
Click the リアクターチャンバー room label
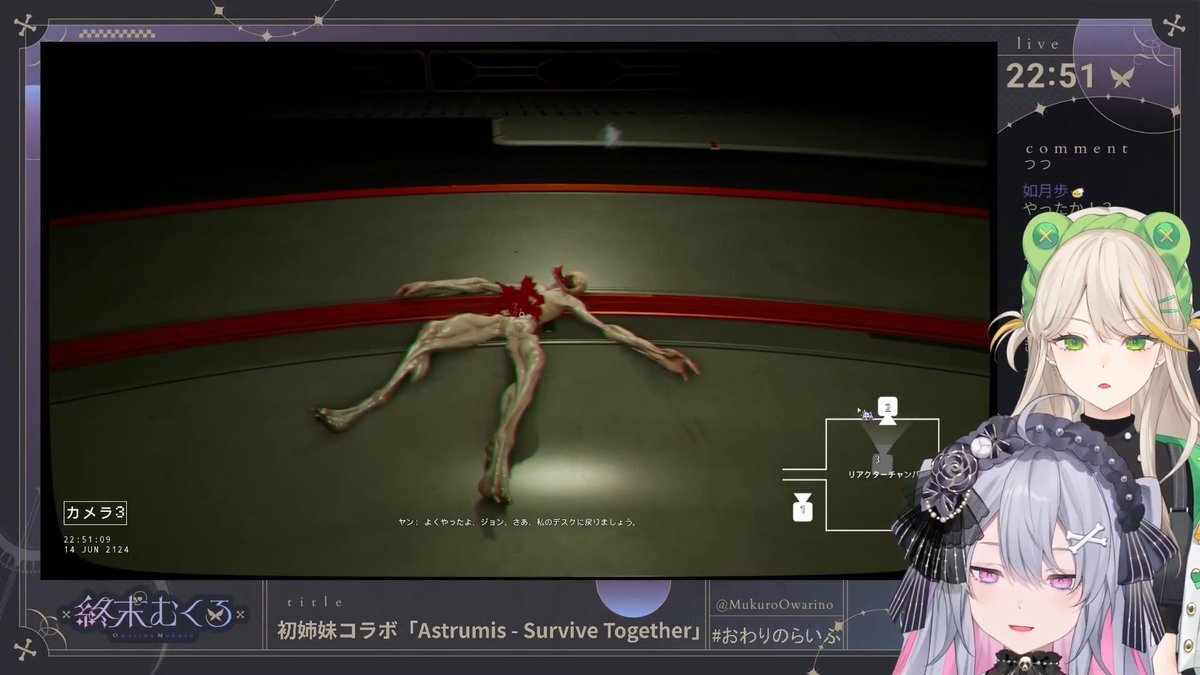pyautogui.click(x=882, y=475)
